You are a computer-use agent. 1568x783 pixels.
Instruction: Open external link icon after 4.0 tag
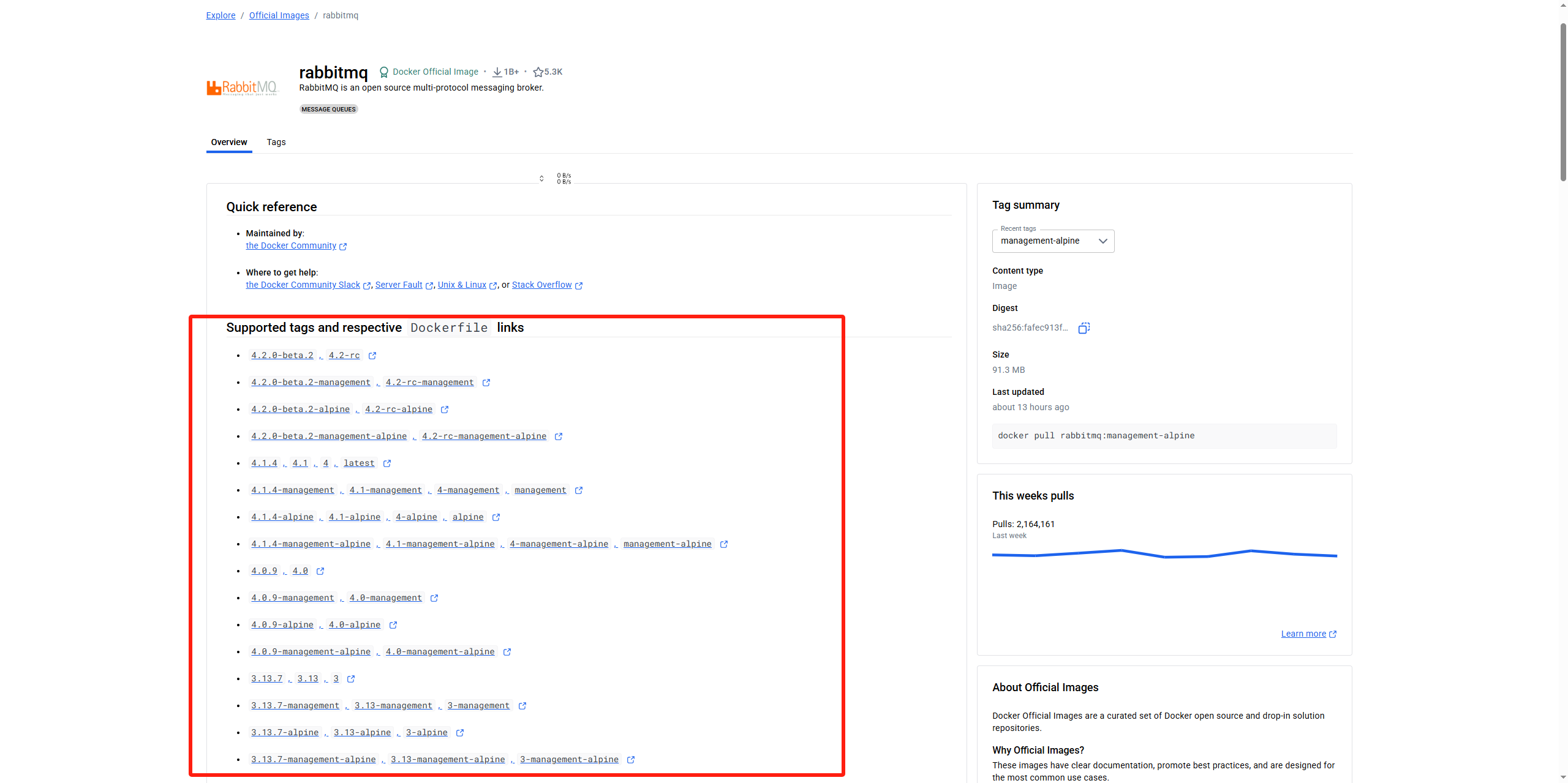(320, 571)
